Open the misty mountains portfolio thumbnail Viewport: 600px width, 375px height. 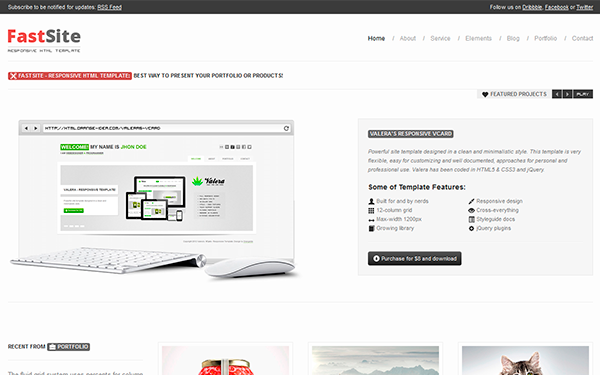pos(375,360)
